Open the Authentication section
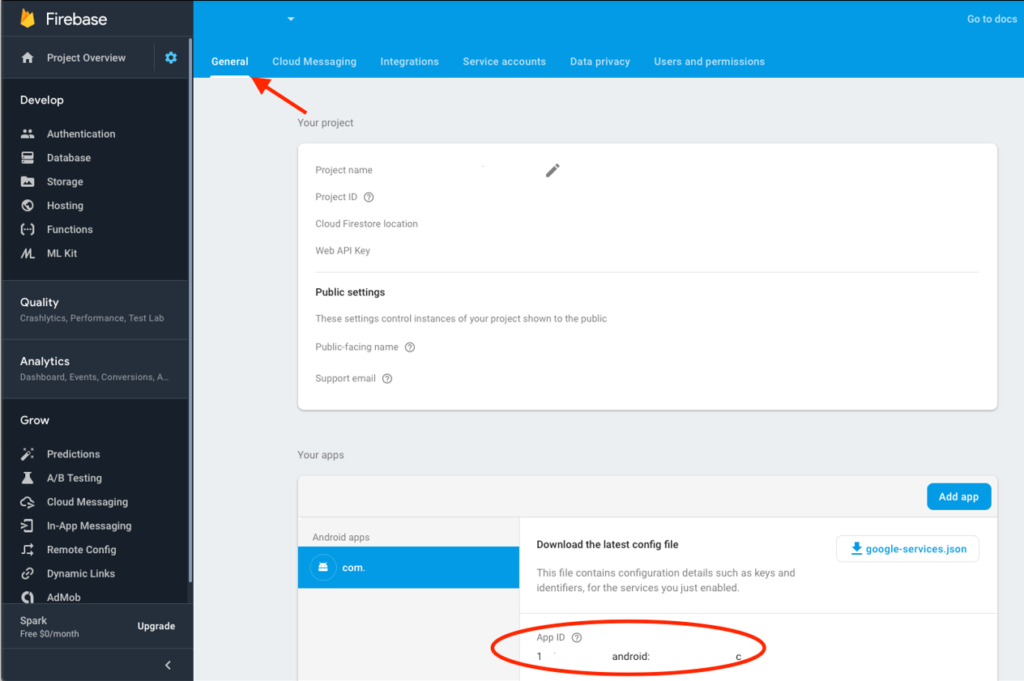Image resolution: width=1024 pixels, height=681 pixels. point(80,133)
